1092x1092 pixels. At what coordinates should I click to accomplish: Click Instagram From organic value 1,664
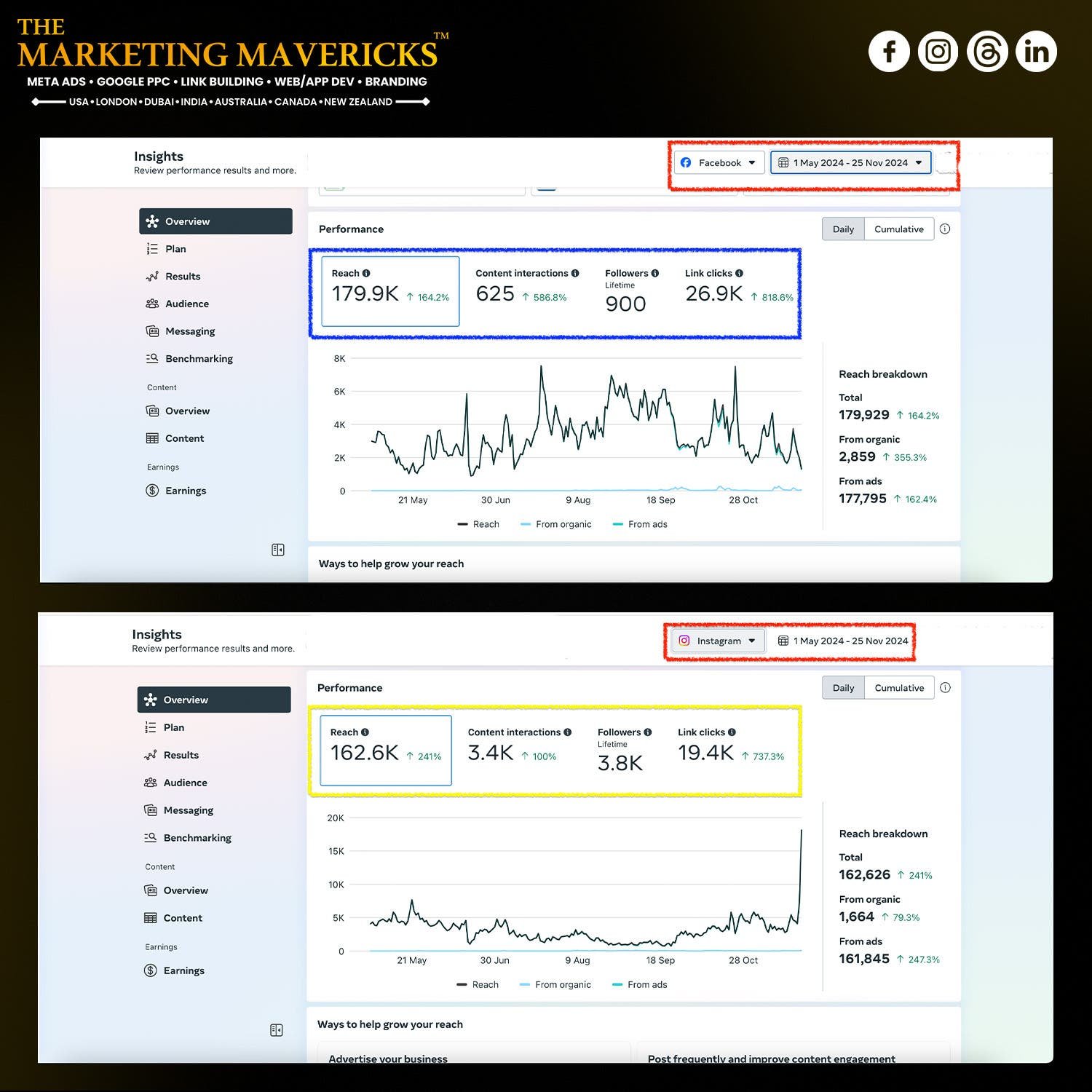pos(856,917)
